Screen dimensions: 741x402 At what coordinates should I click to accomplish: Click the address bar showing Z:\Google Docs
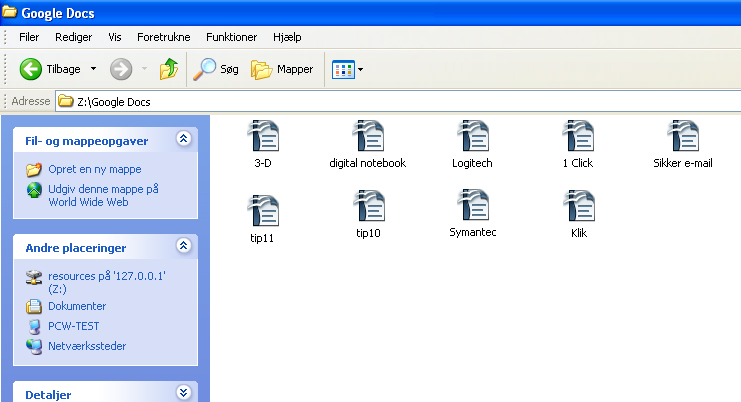click(400, 101)
